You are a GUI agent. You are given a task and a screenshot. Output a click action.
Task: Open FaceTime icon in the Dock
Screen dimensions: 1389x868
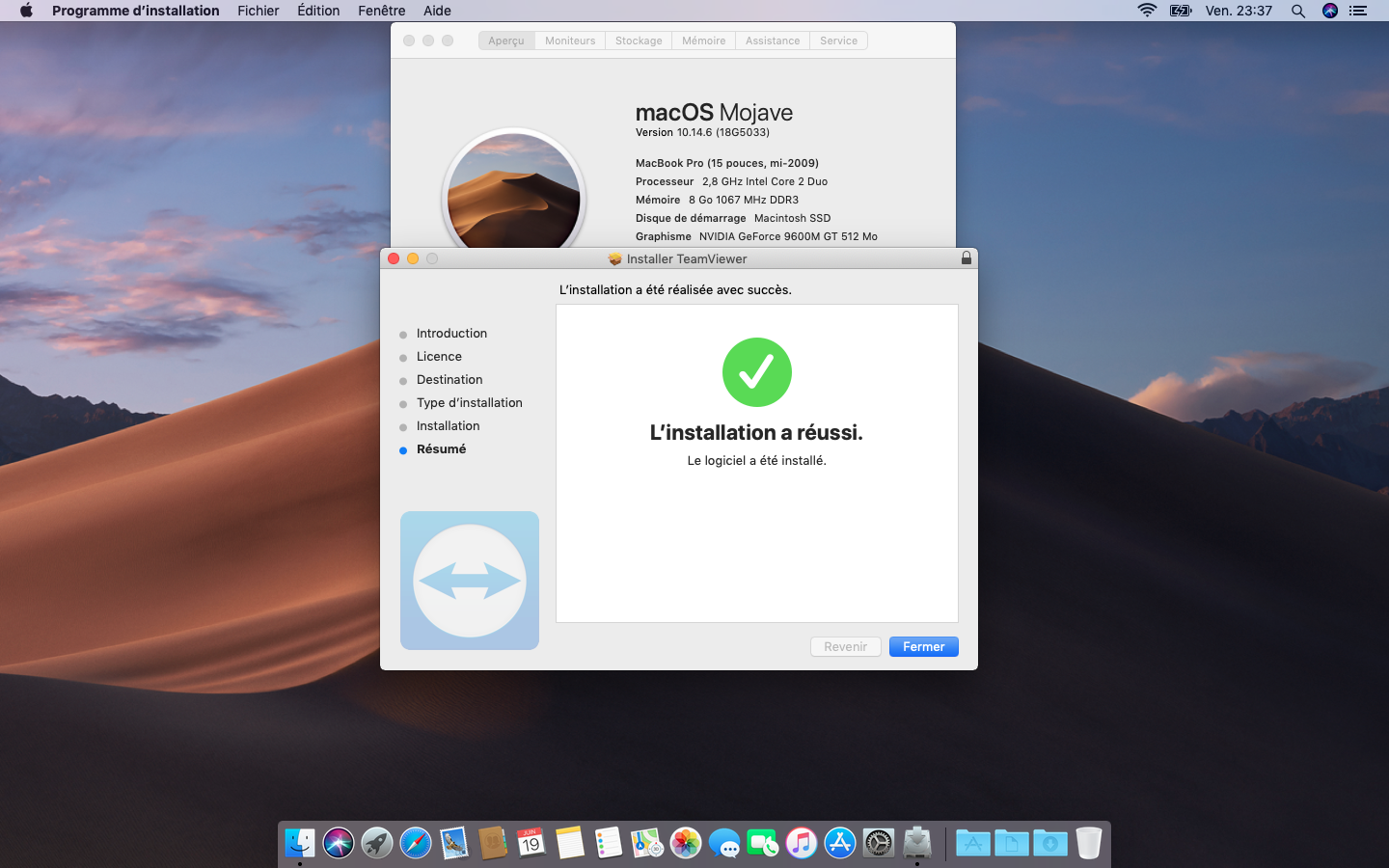[x=763, y=843]
